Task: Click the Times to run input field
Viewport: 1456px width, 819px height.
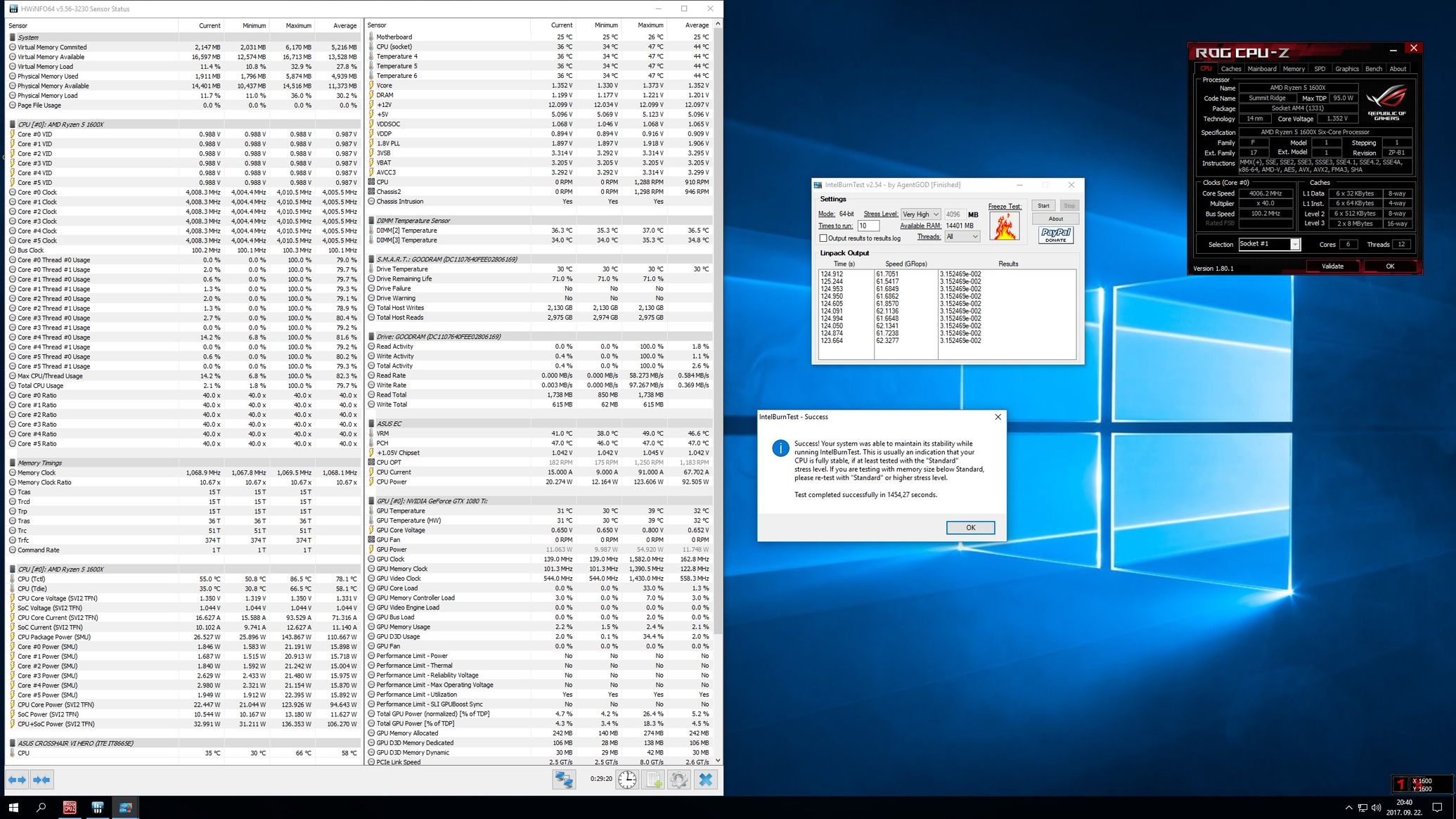Action: pyautogui.click(x=869, y=226)
